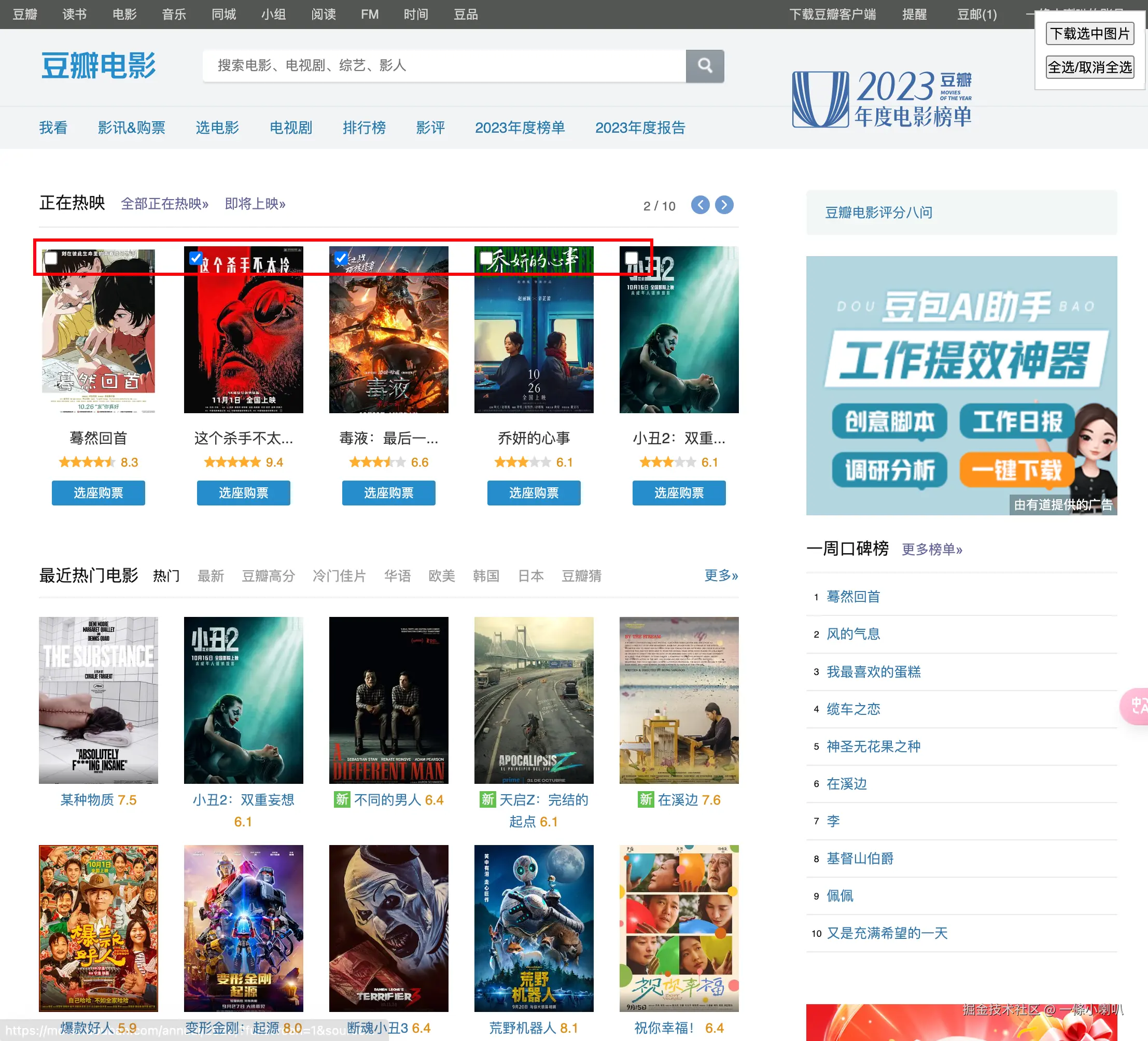This screenshot has width=1148, height=1041.
Task: Click the 豆瓣电影 logo
Action: 99,65
